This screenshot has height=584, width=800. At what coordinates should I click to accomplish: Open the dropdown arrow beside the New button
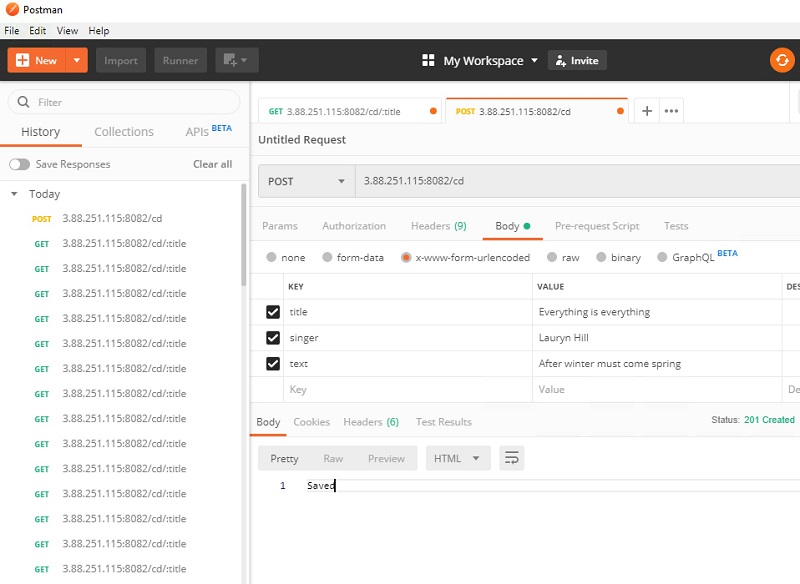pyautogui.click(x=77, y=60)
